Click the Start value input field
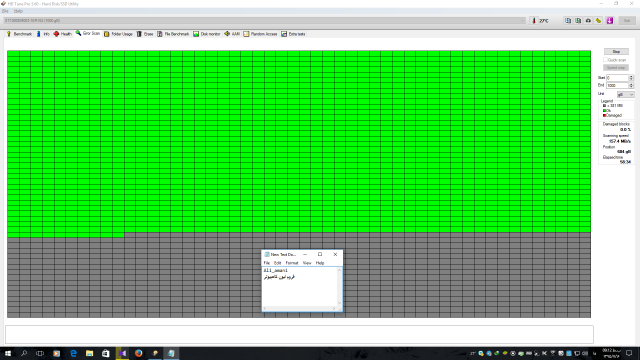Viewport: 640px width, 360px height. click(617, 78)
